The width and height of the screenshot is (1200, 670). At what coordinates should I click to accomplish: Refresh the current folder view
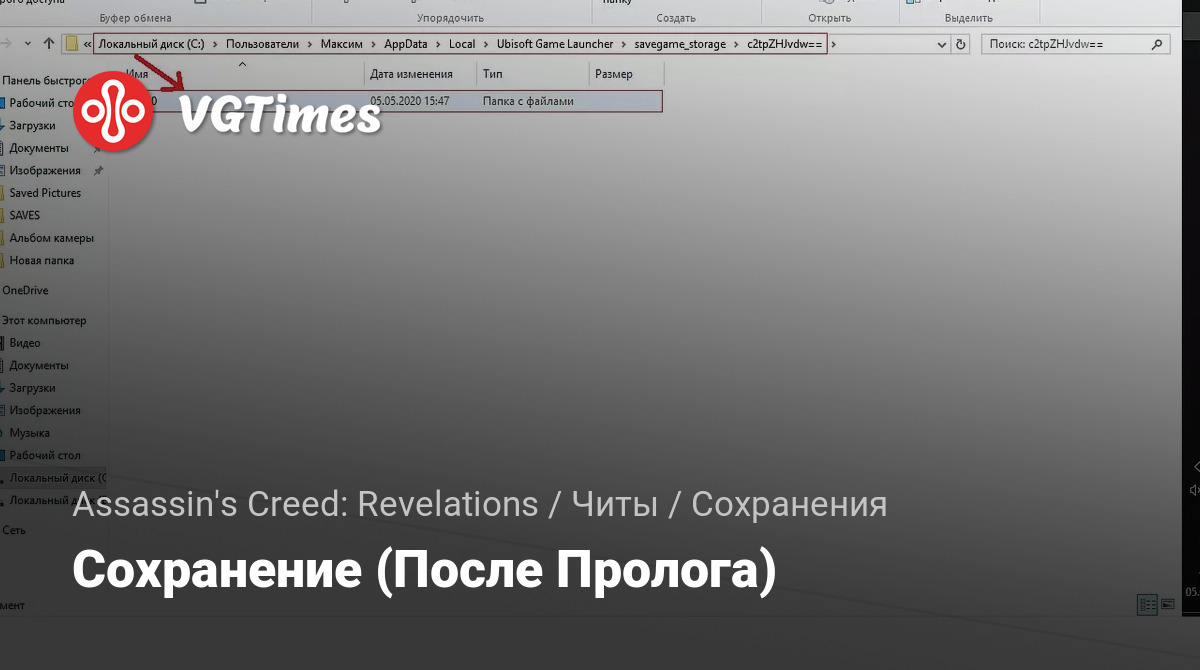tap(961, 44)
